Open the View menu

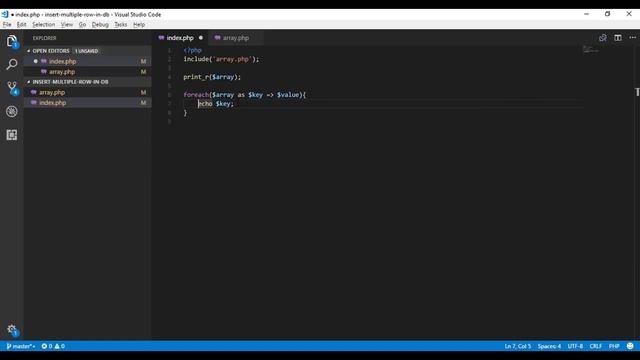(x=67, y=24)
